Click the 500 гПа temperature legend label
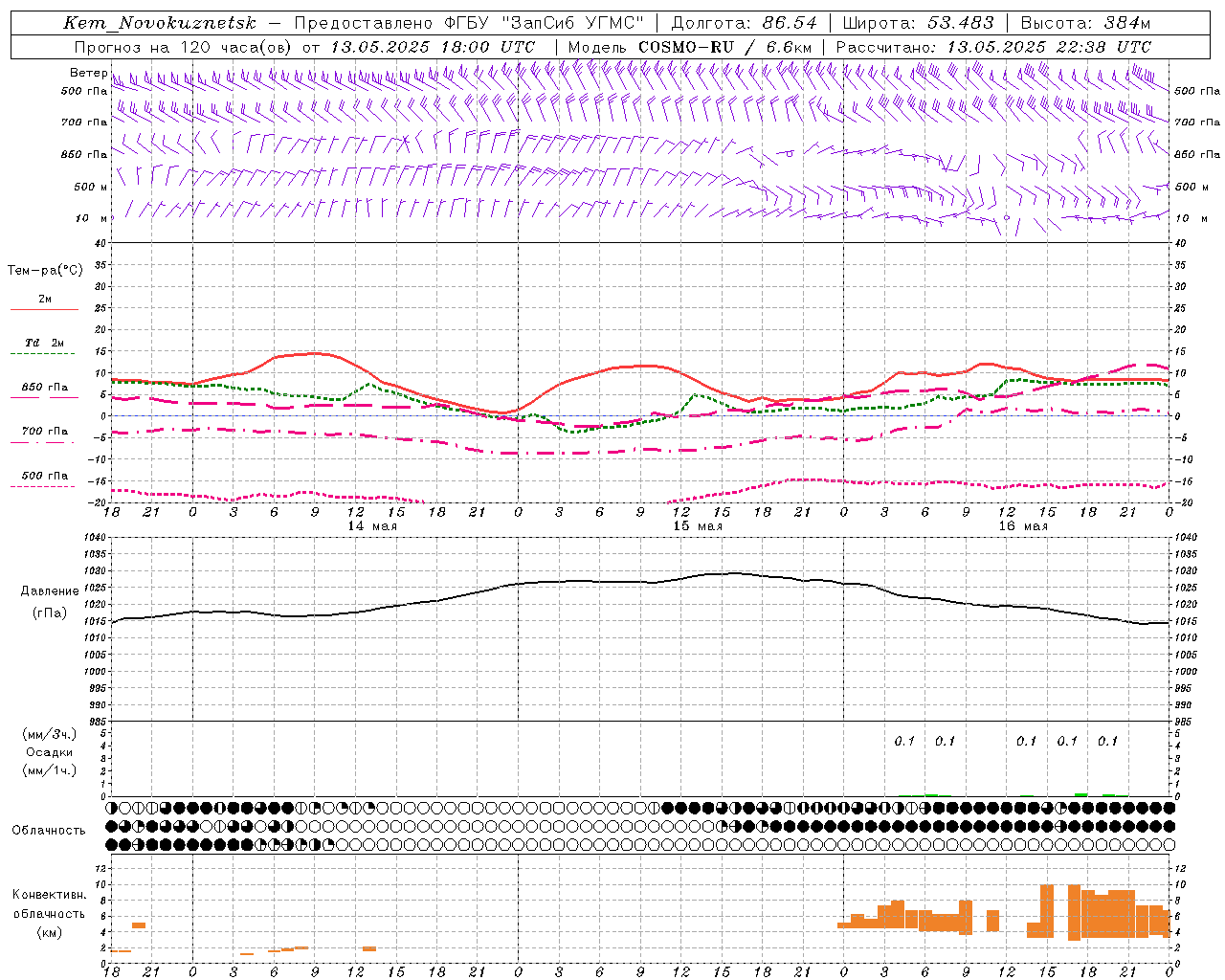Viewport: 1225px width, 980px height. click(45, 476)
